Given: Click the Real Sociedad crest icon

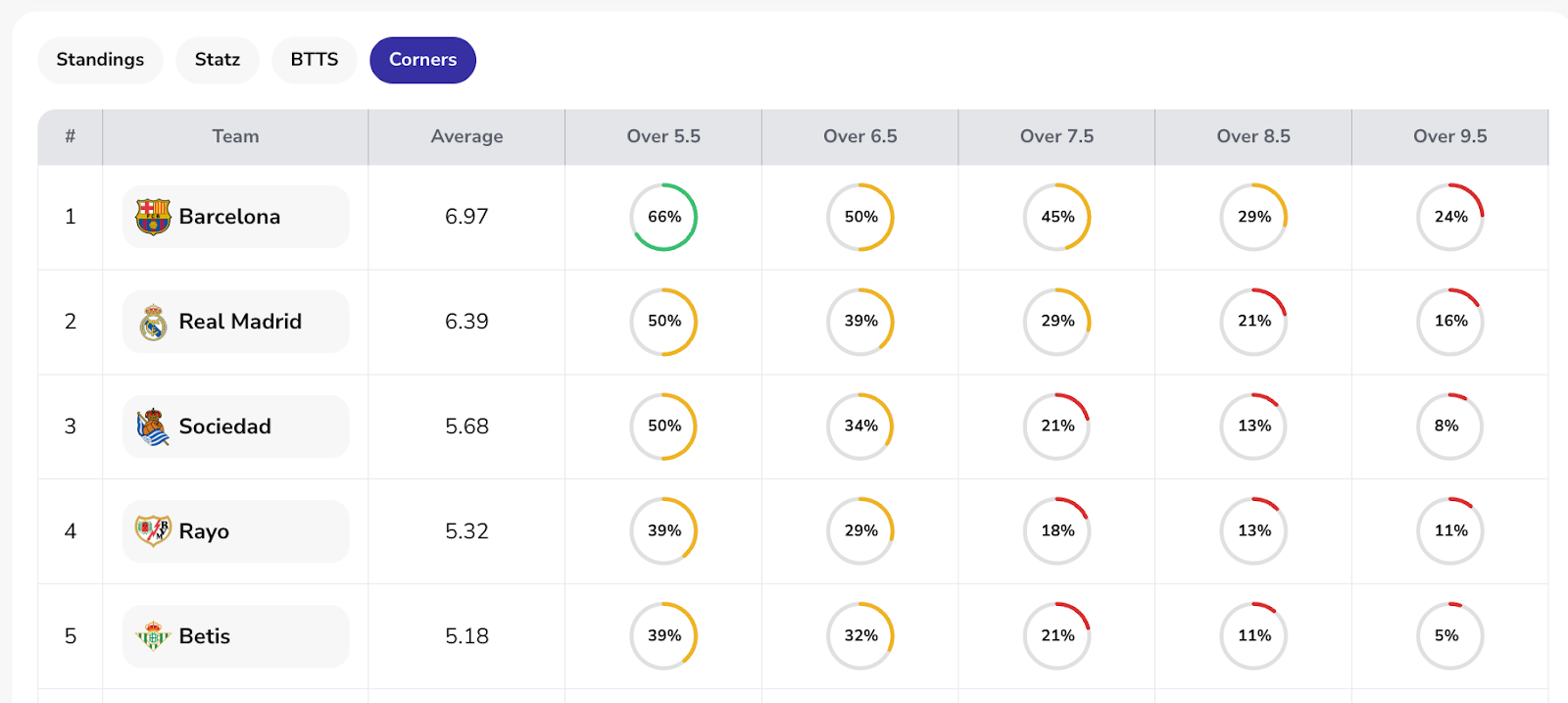Looking at the screenshot, I should pos(153,427).
